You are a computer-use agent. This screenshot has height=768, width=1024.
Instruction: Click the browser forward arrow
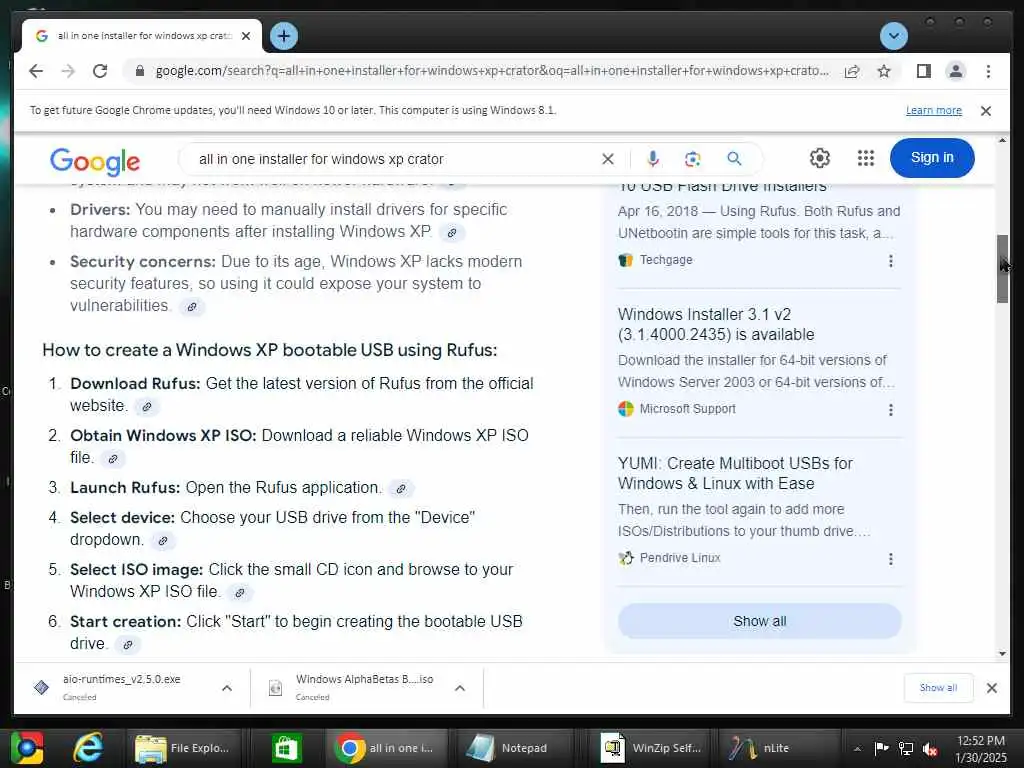(68, 71)
